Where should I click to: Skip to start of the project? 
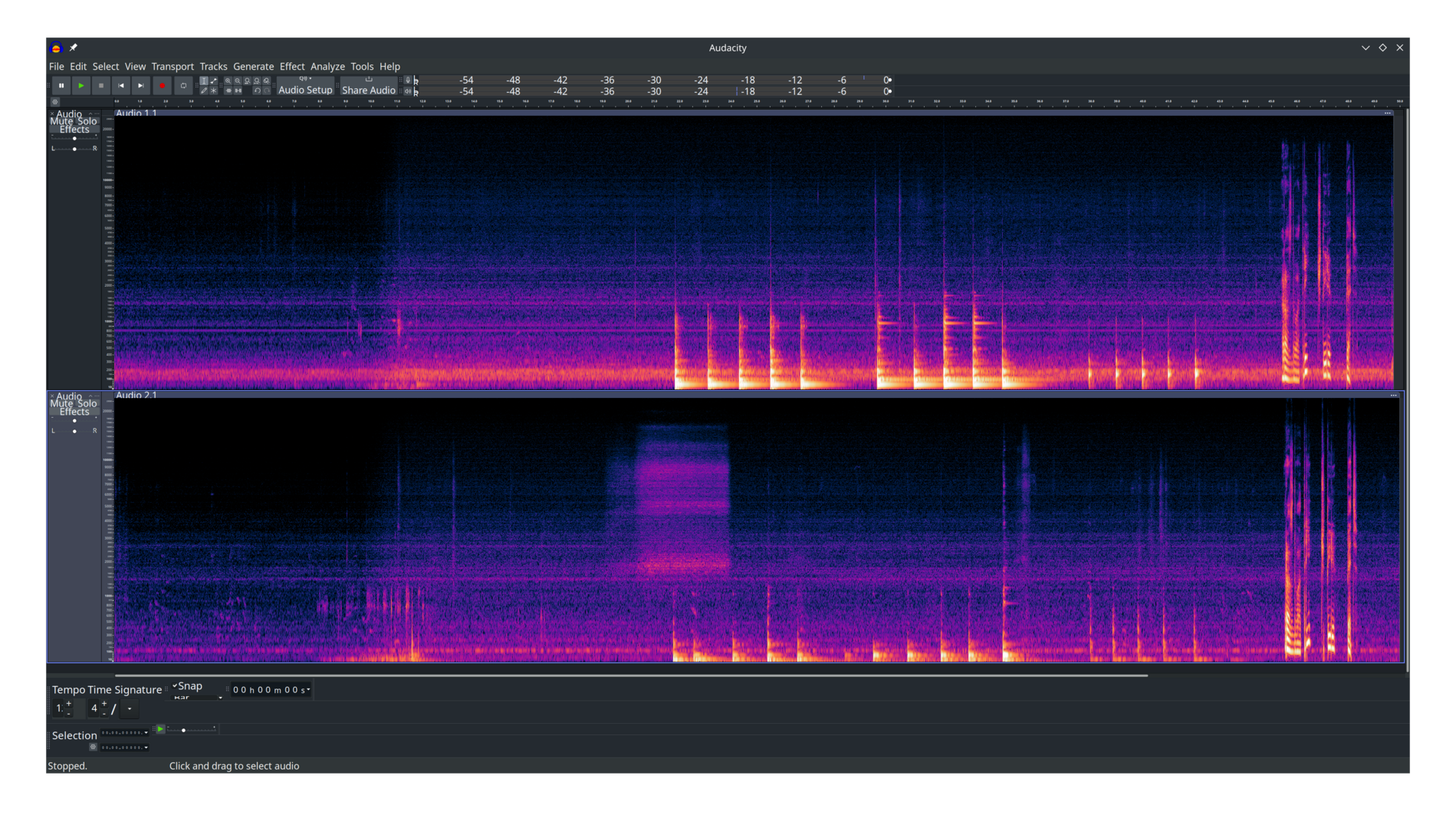(x=120, y=86)
